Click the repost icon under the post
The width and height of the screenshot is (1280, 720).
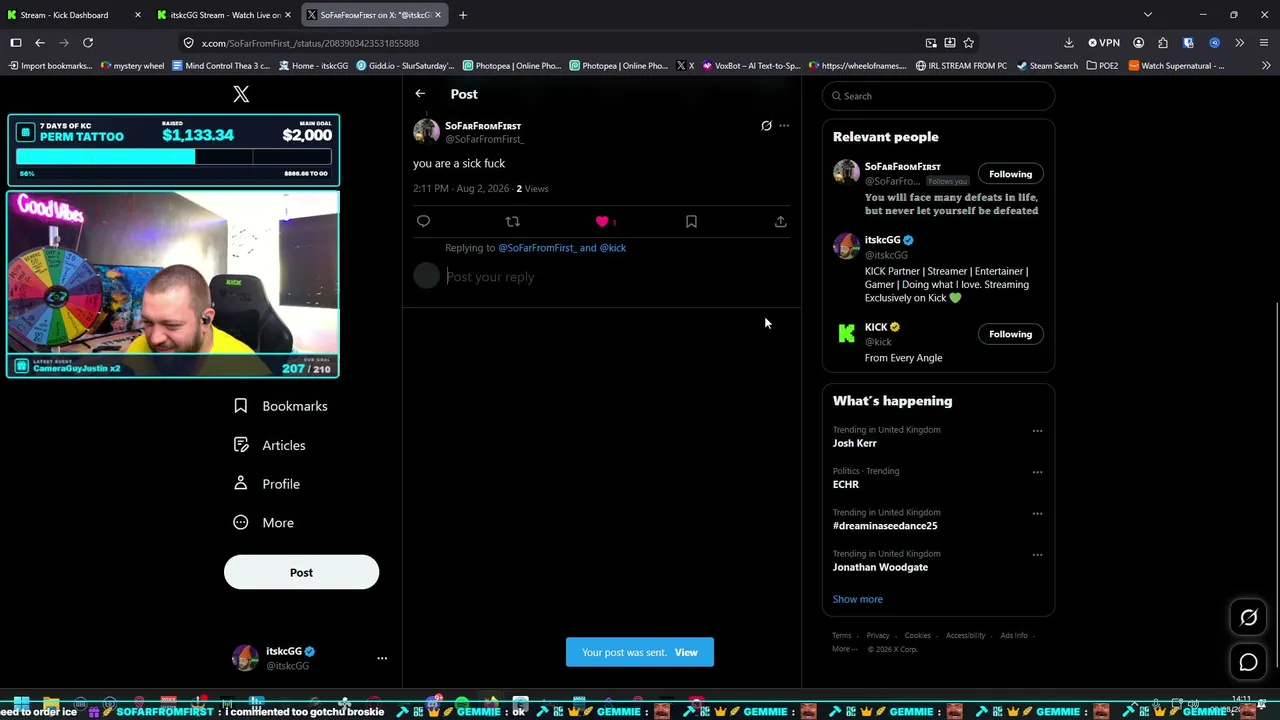[512, 221]
